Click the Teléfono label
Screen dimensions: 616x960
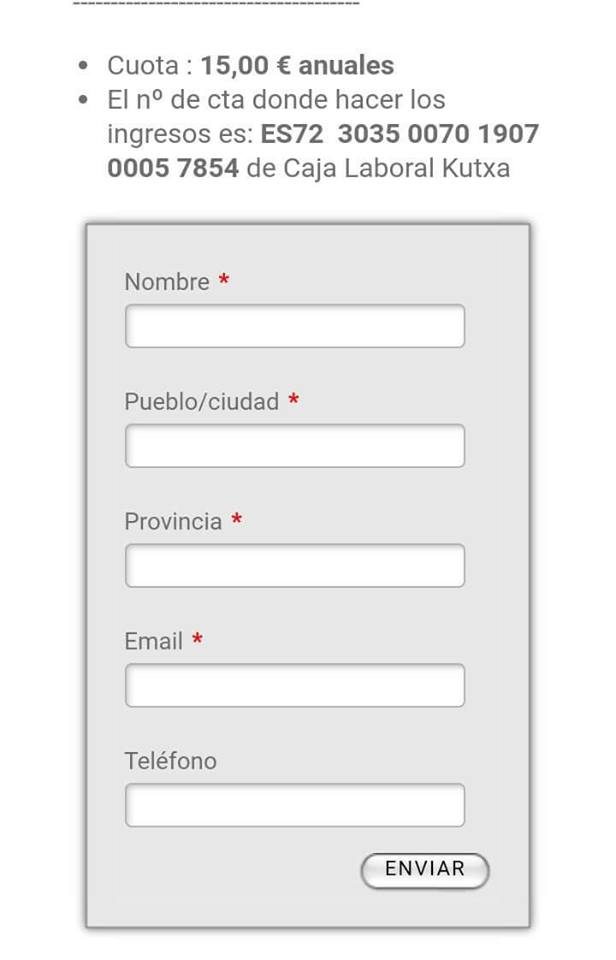coord(171,761)
